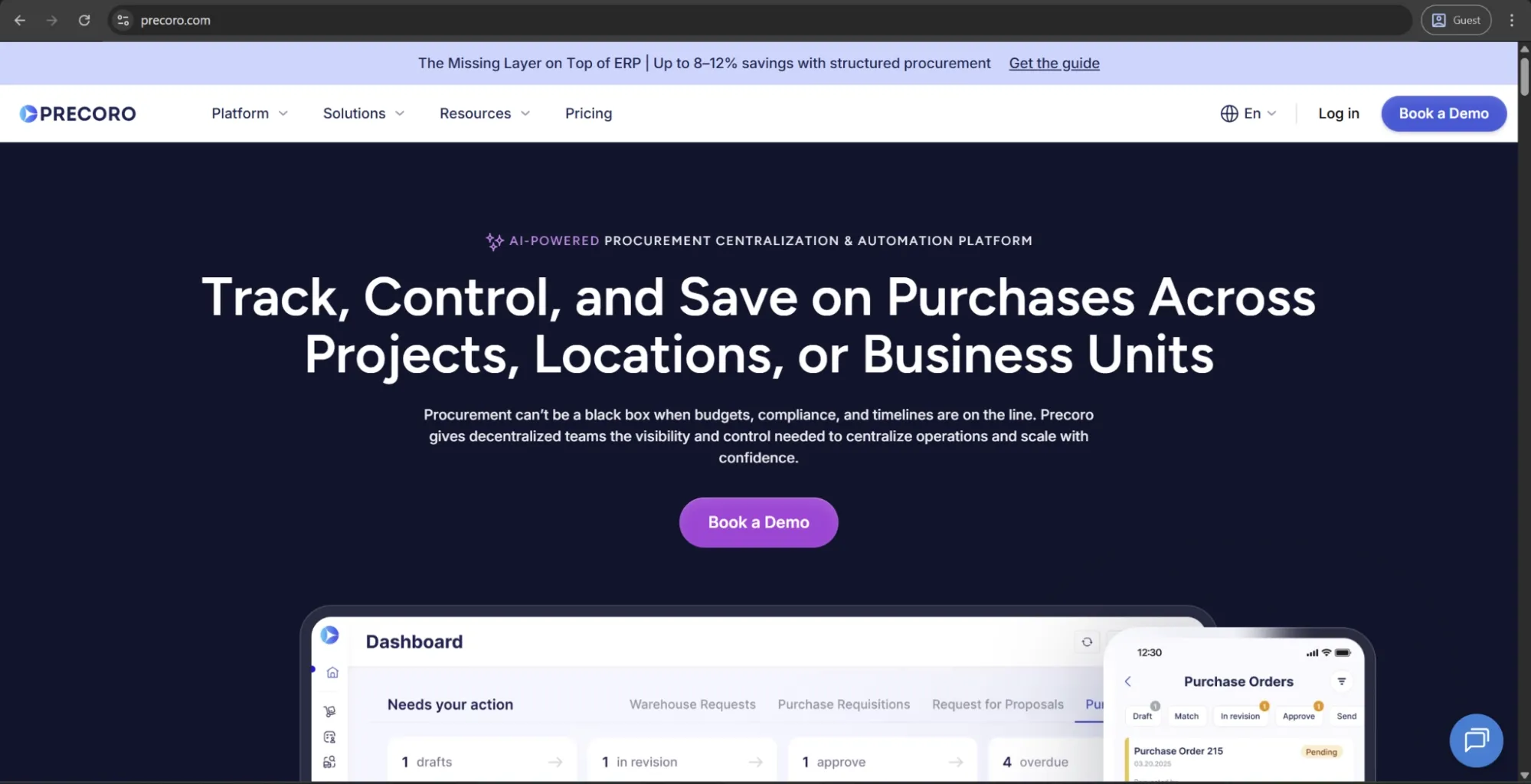Open the chat widget bubble
1531x784 pixels.
tap(1476, 740)
